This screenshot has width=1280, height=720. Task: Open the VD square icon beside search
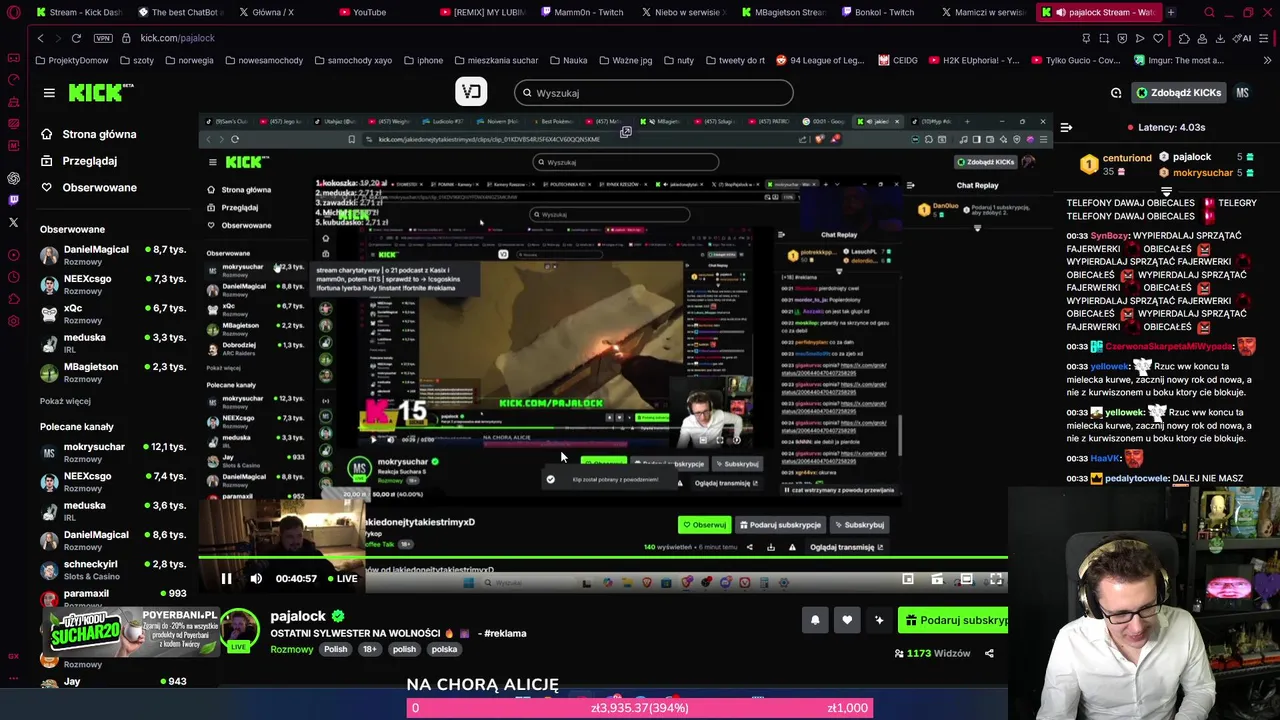click(471, 92)
